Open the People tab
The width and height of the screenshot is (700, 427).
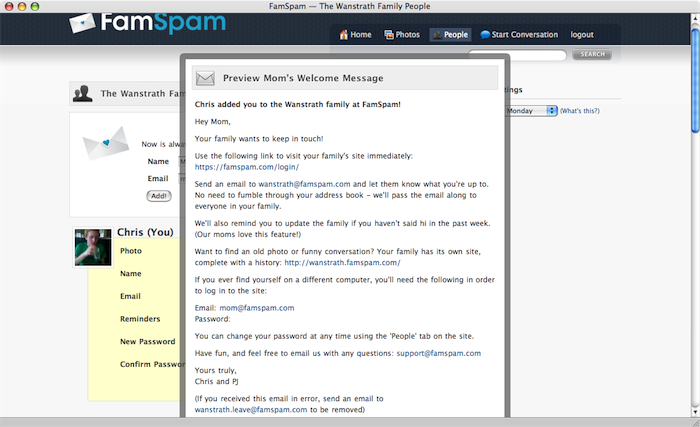pos(450,35)
